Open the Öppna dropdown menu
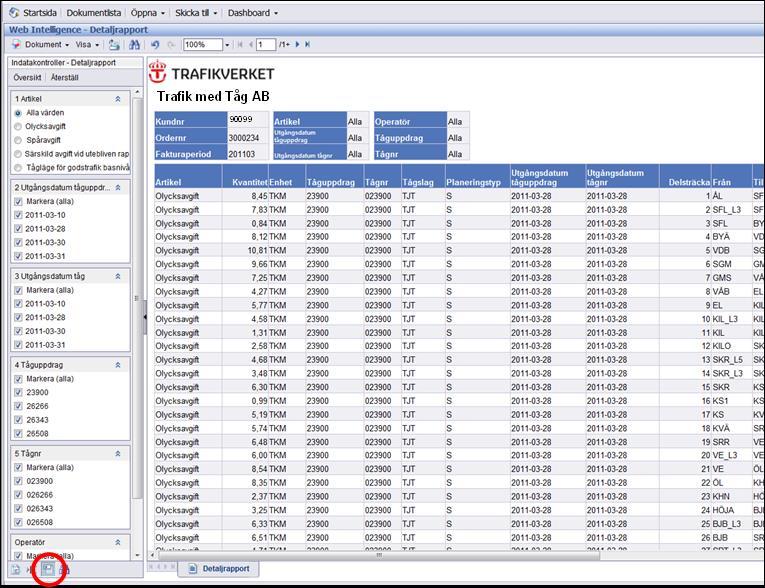765x588 pixels. click(x=148, y=13)
